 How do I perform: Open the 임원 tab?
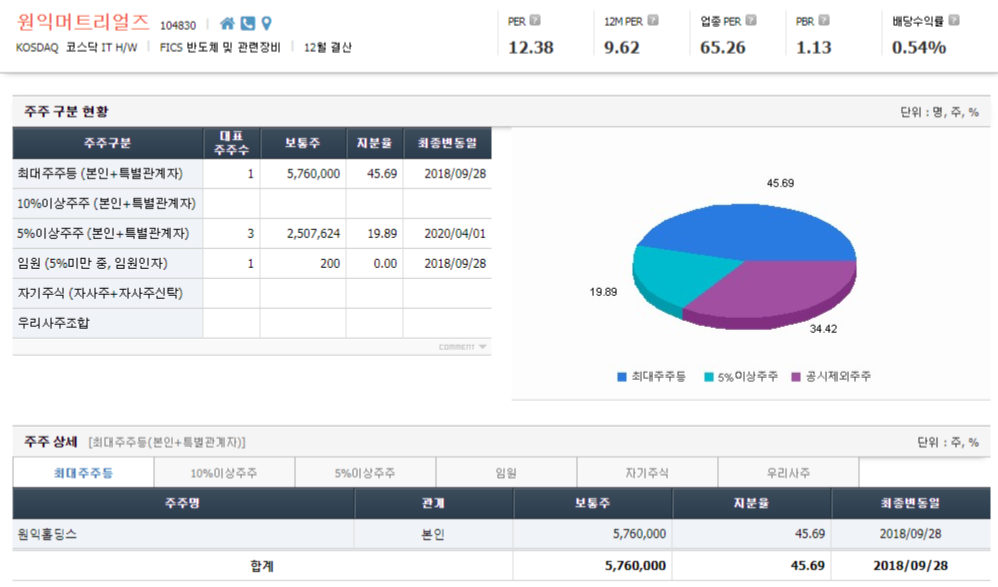click(x=507, y=472)
